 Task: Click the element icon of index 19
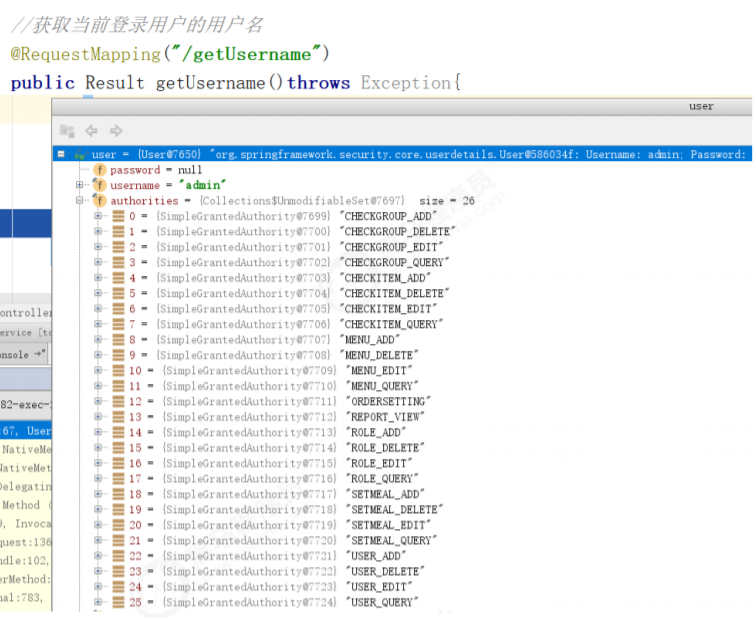119,509
